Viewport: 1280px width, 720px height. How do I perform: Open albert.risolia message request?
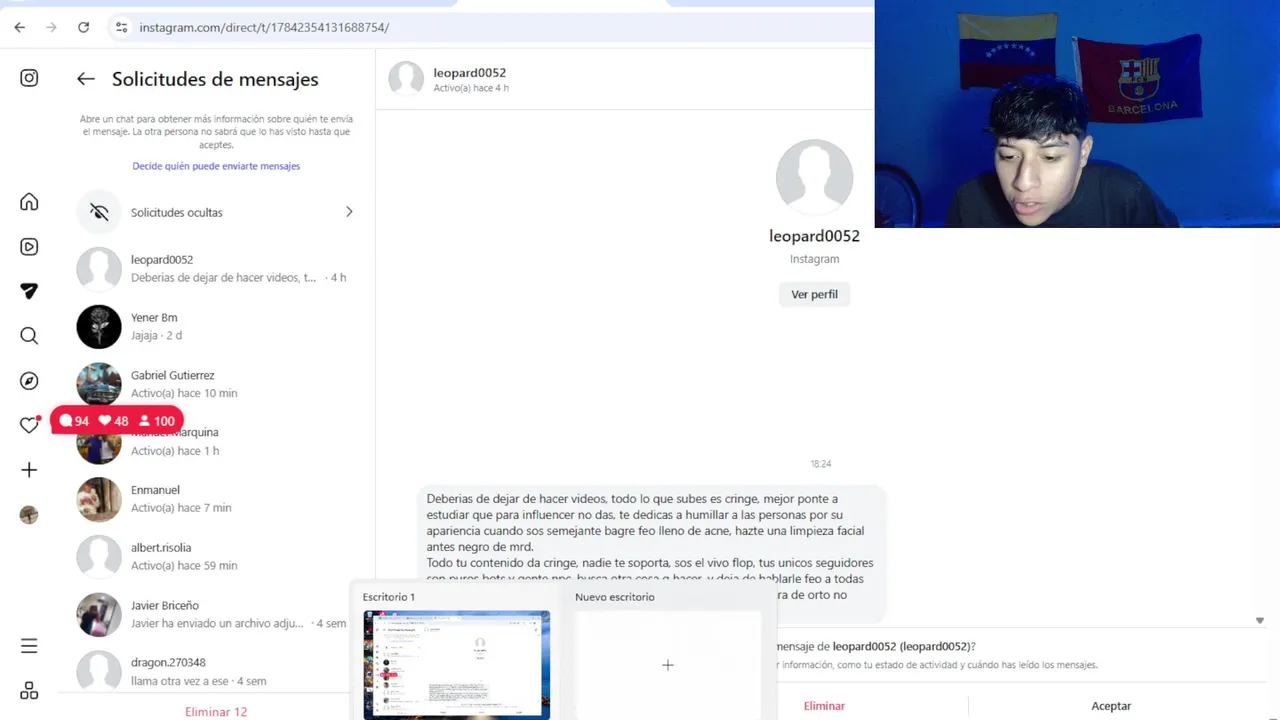[x=216, y=556]
